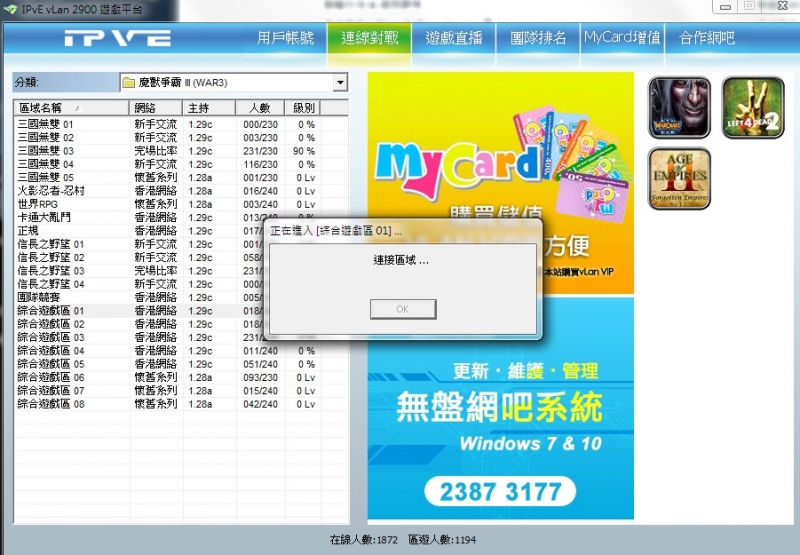The height and width of the screenshot is (555, 800).
Task: Select the 卡通大亂鬥 room row
Action: click(181, 217)
